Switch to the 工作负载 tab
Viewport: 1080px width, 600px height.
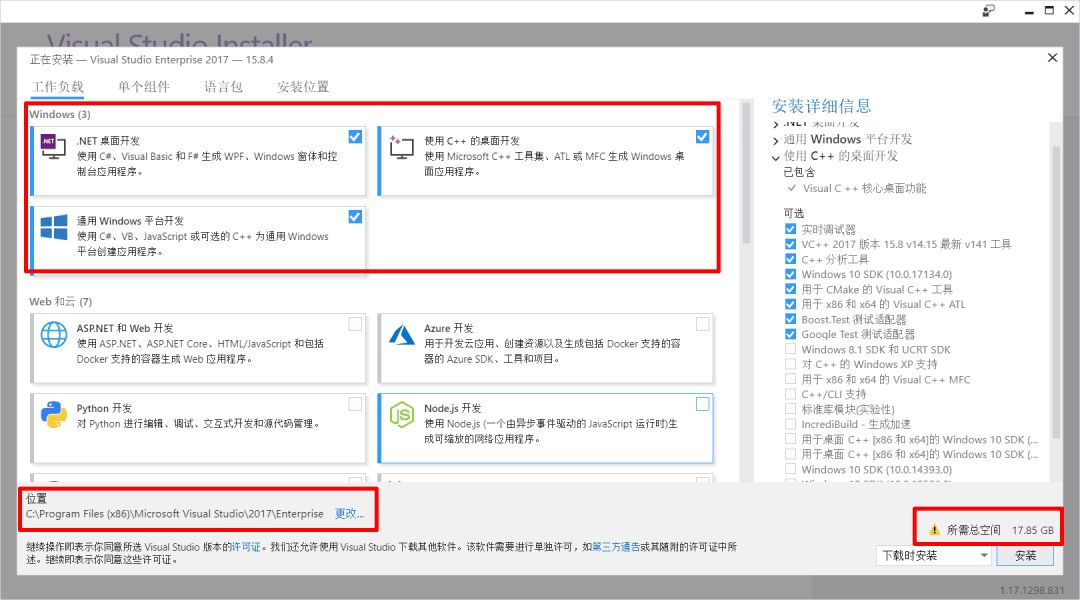point(57,87)
